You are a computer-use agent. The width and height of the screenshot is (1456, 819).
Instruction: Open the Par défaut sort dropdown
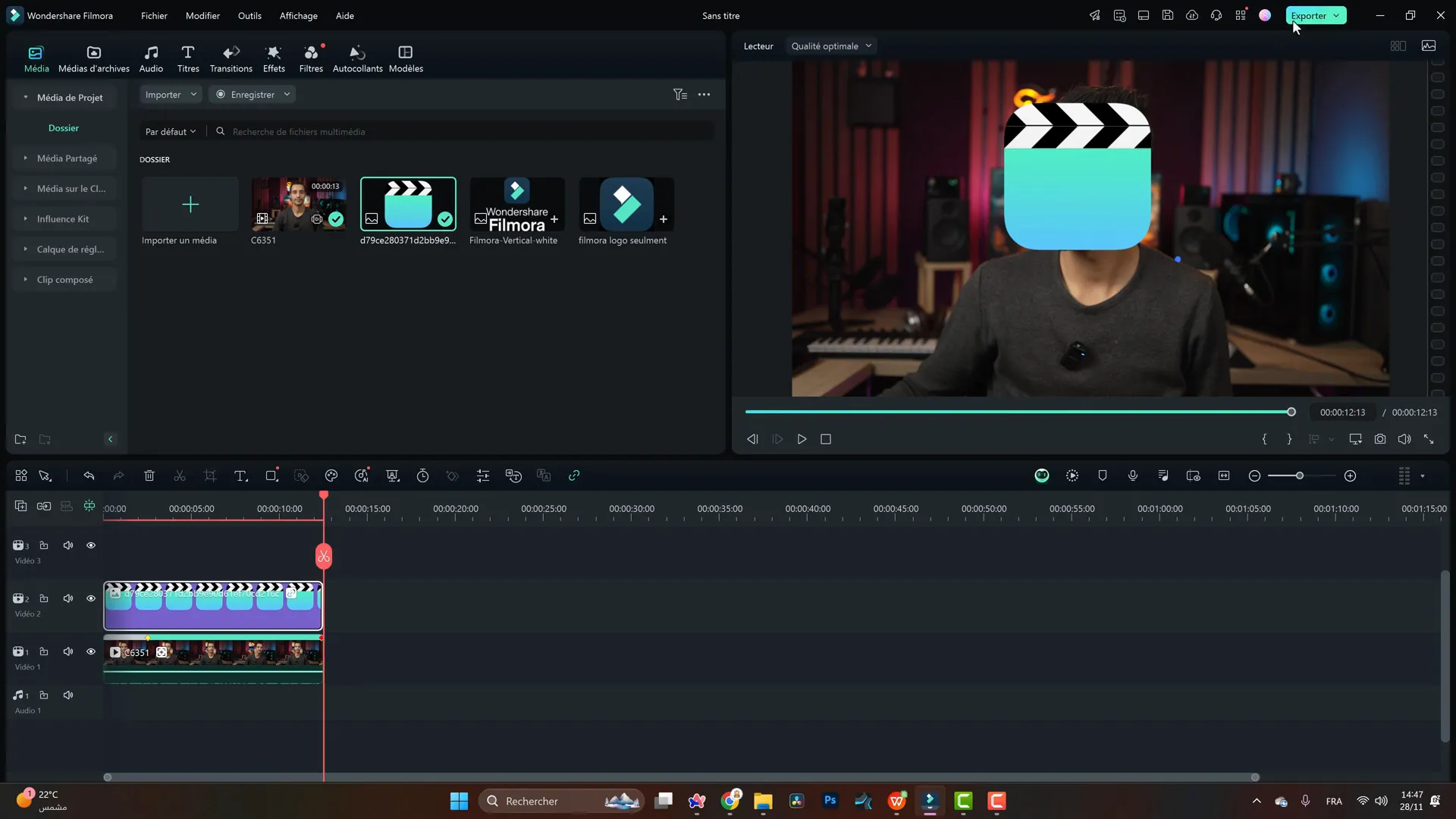click(x=171, y=131)
